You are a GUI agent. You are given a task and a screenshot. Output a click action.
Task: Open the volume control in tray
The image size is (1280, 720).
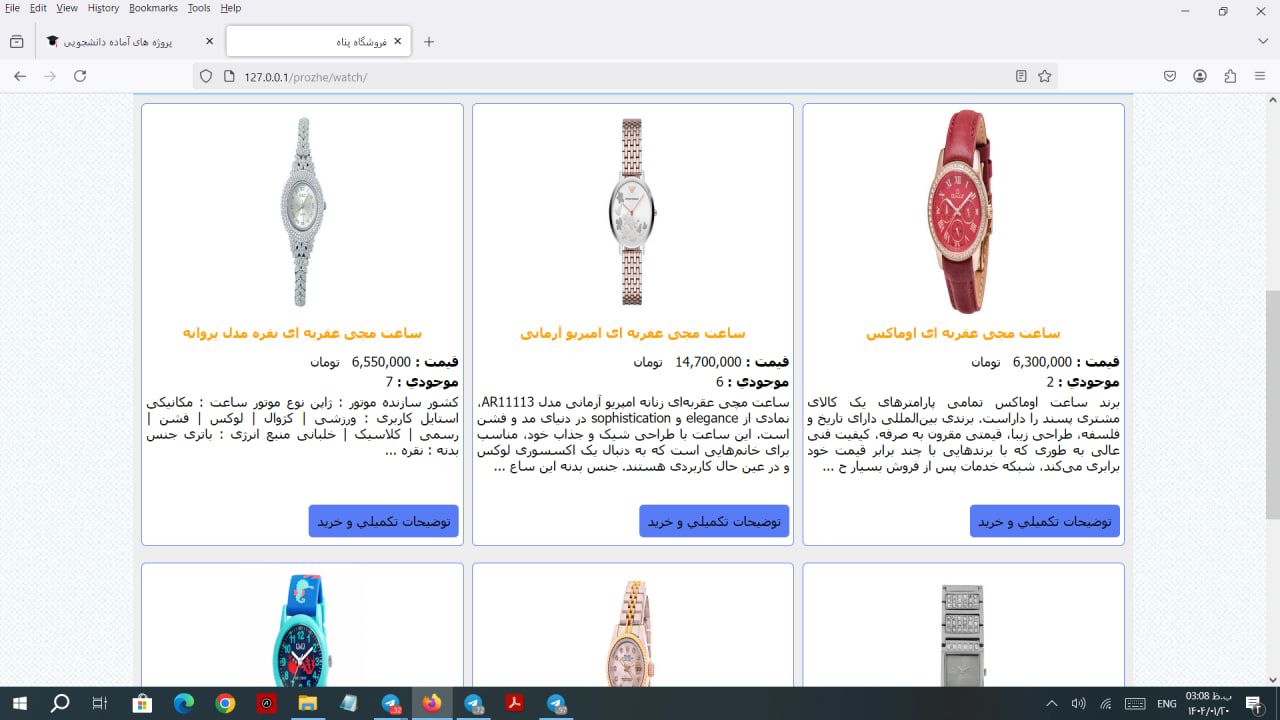[1078, 704]
